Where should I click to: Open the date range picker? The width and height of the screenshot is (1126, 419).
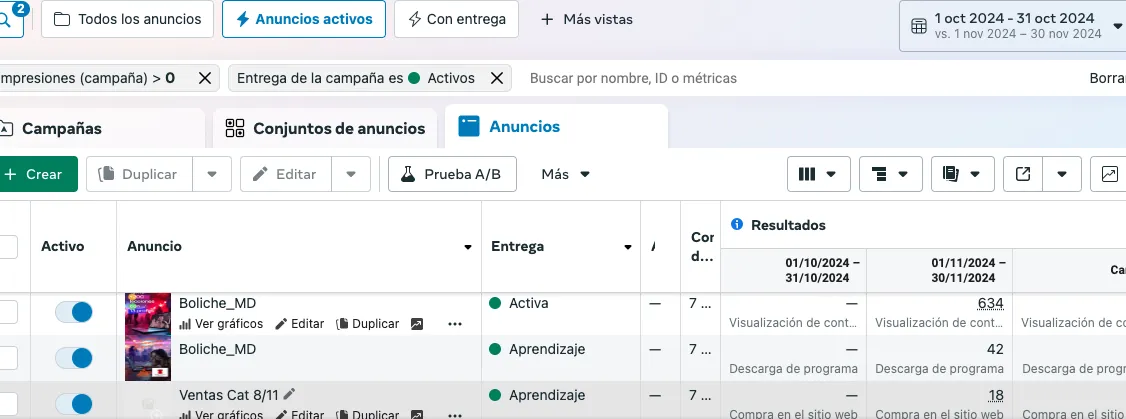1014,26
